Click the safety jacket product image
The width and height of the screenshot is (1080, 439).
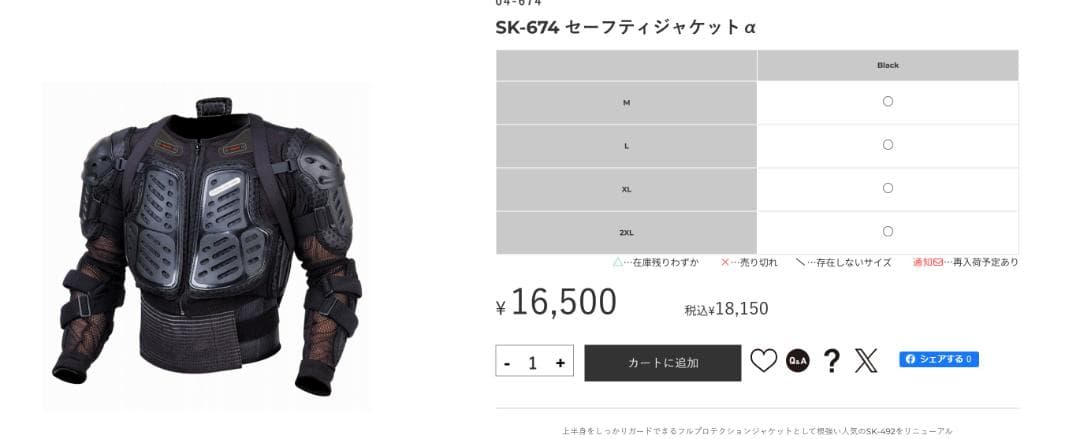206,247
